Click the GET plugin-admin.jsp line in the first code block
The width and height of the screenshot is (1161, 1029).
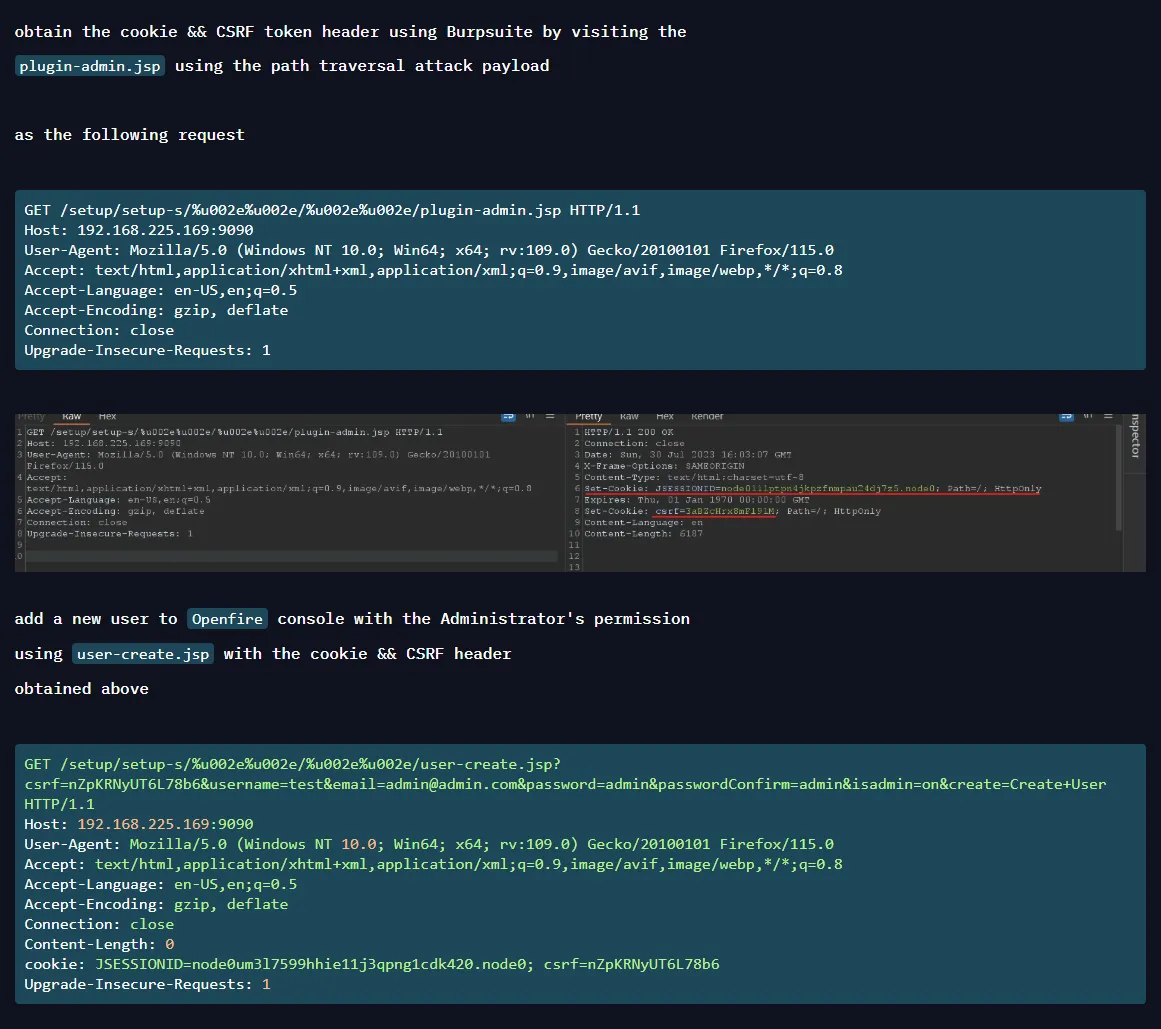click(332, 210)
